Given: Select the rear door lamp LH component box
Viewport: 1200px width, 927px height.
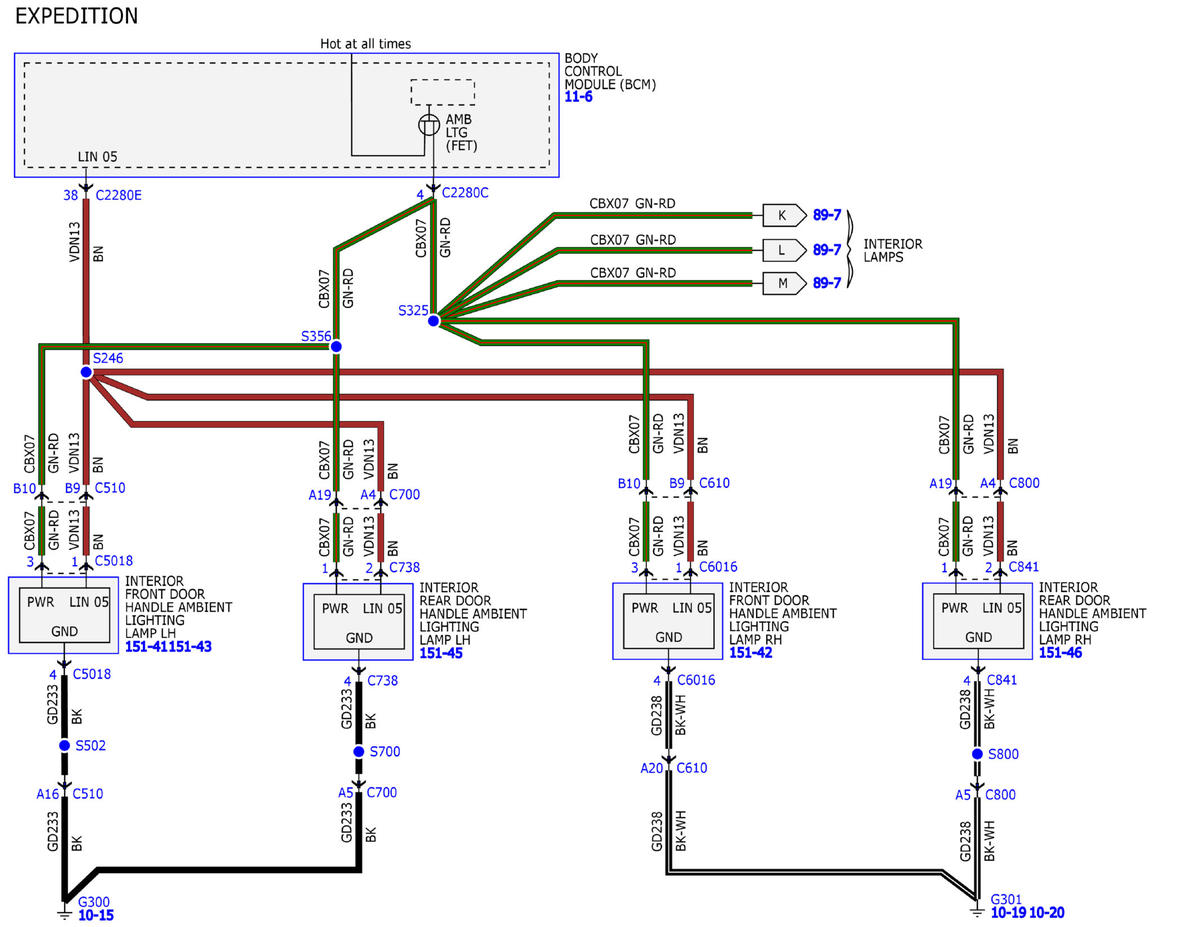Looking at the screenshot, I should tap(358, 621).
